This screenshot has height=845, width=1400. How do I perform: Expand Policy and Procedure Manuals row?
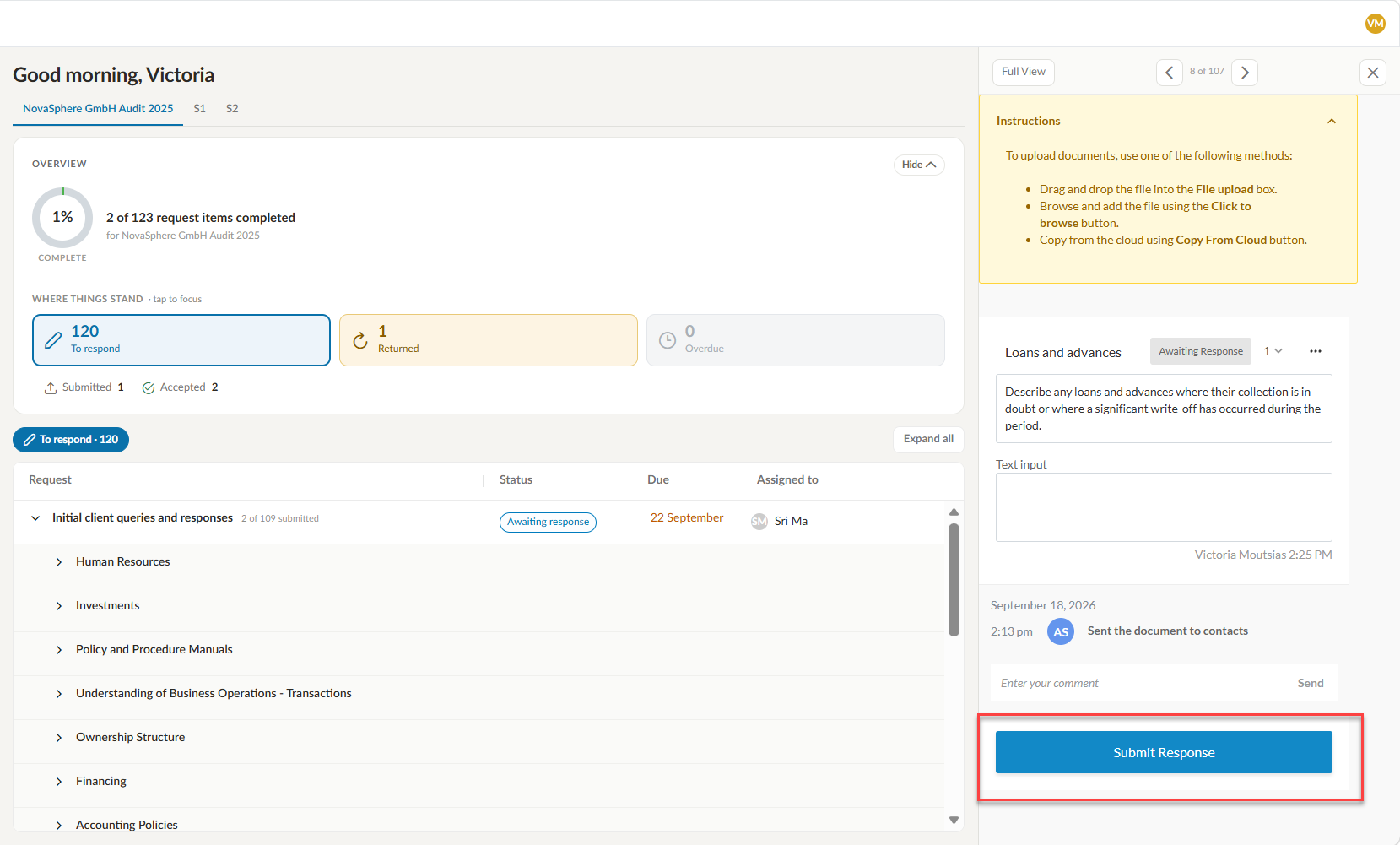[59, 650]
